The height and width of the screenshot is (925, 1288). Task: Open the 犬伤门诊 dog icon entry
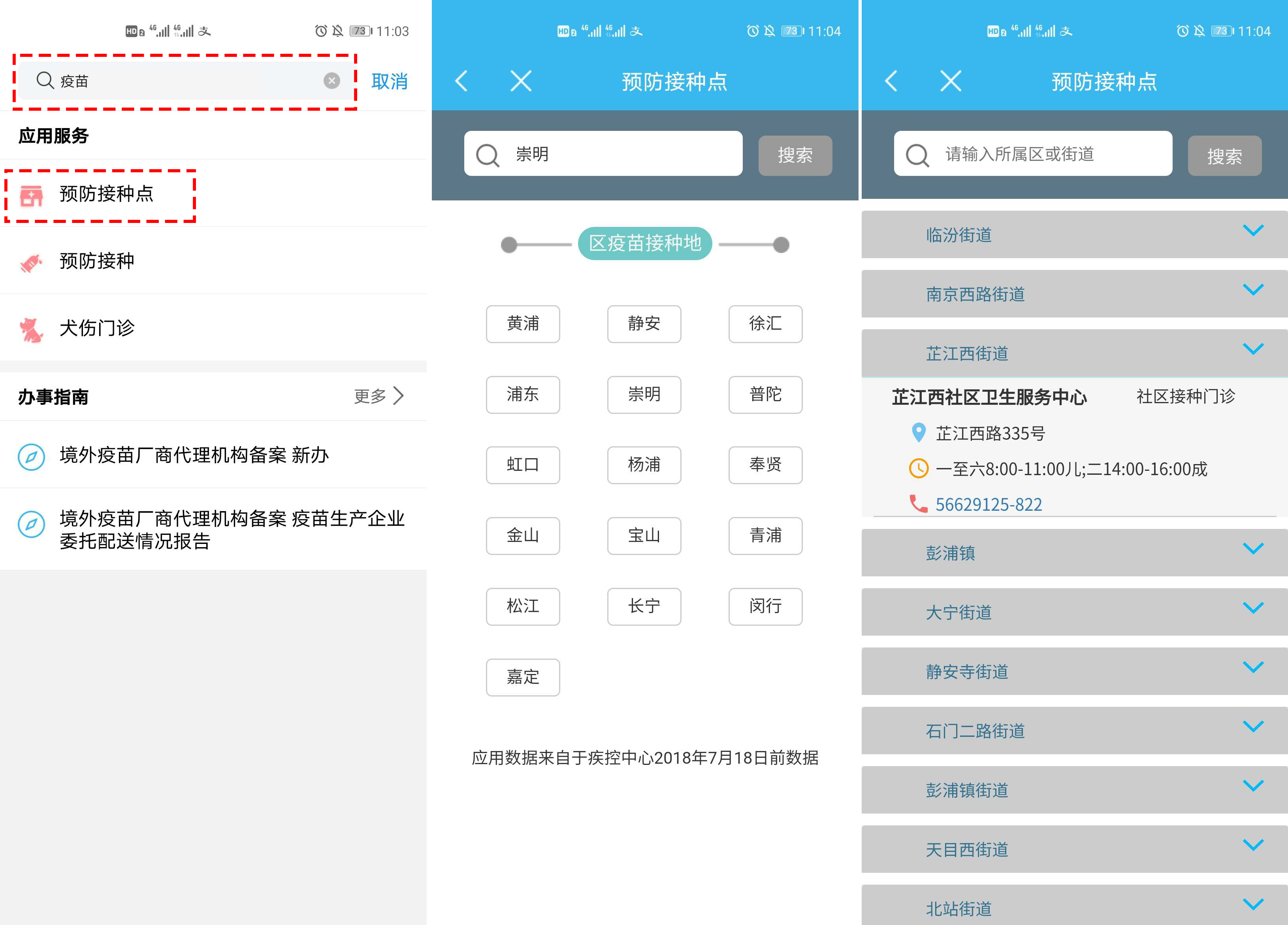pos(31,329)
